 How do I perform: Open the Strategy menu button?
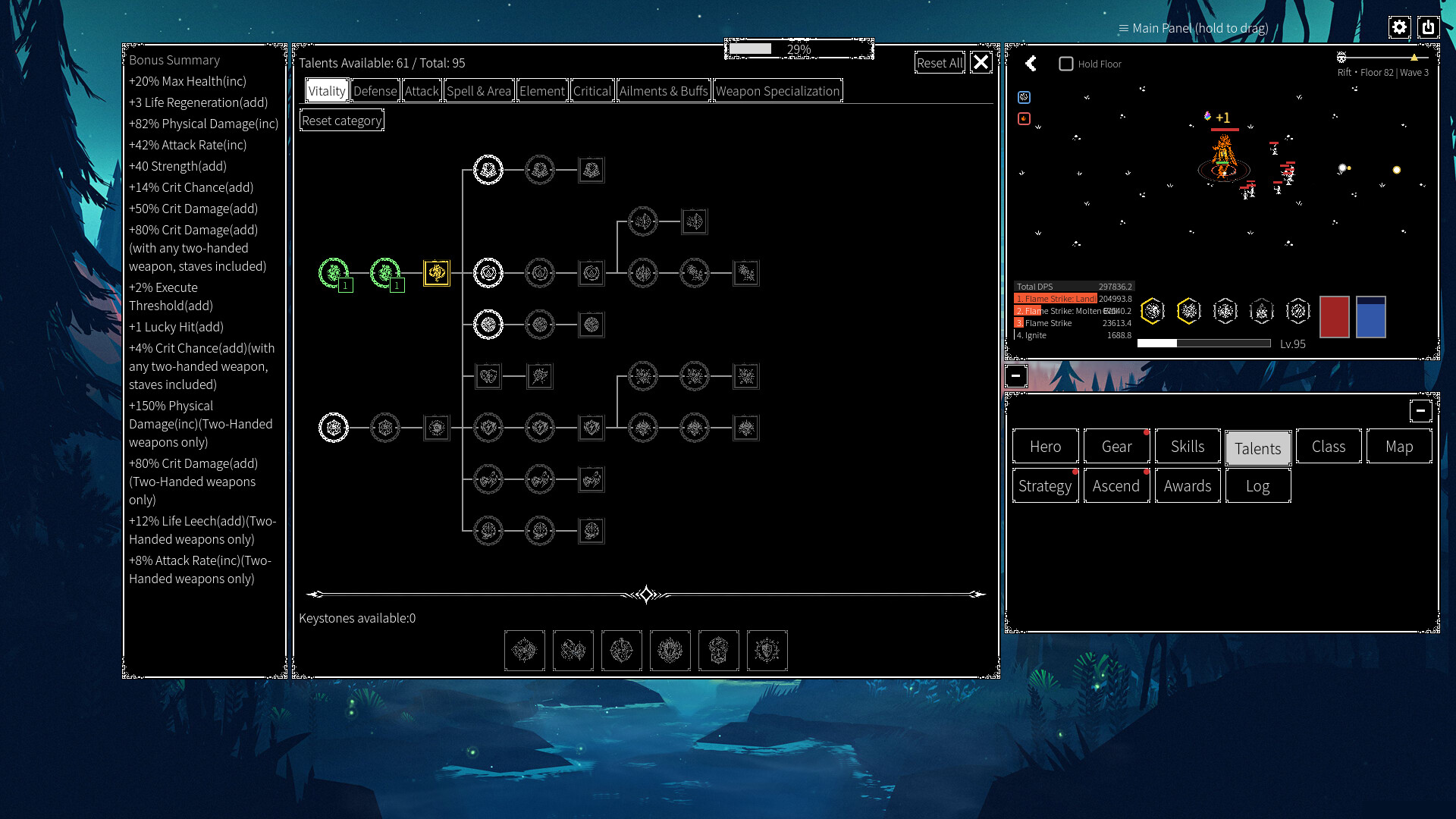1045,486
